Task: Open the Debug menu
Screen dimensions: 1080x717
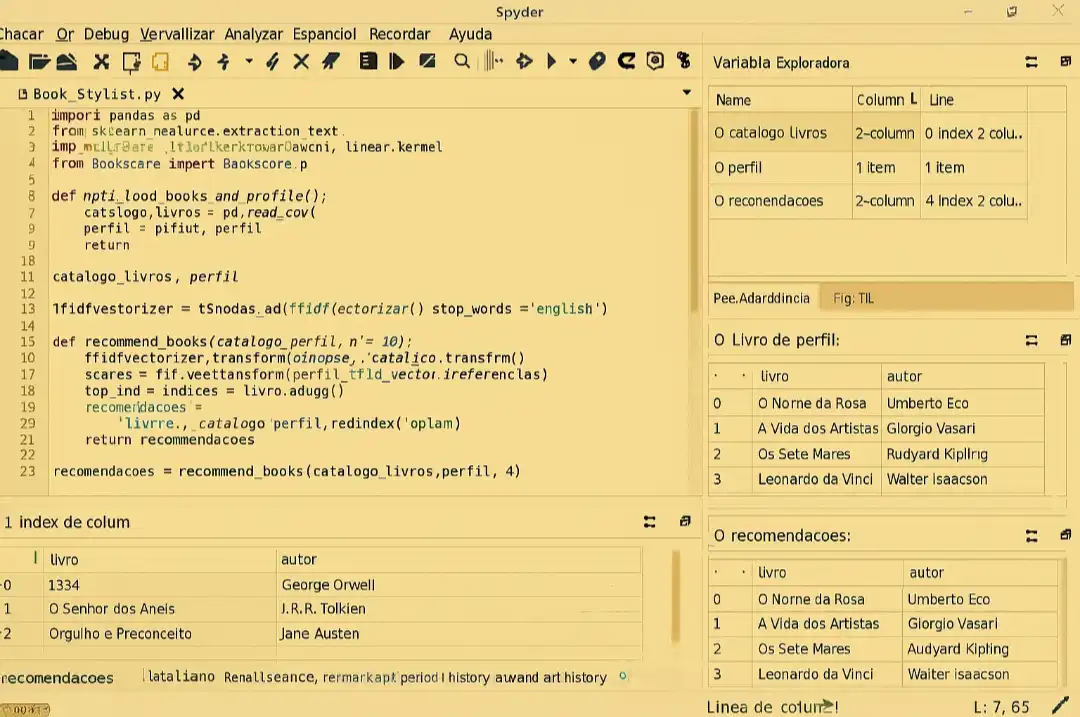Action: pyautogui.click(x=106, y=34)
